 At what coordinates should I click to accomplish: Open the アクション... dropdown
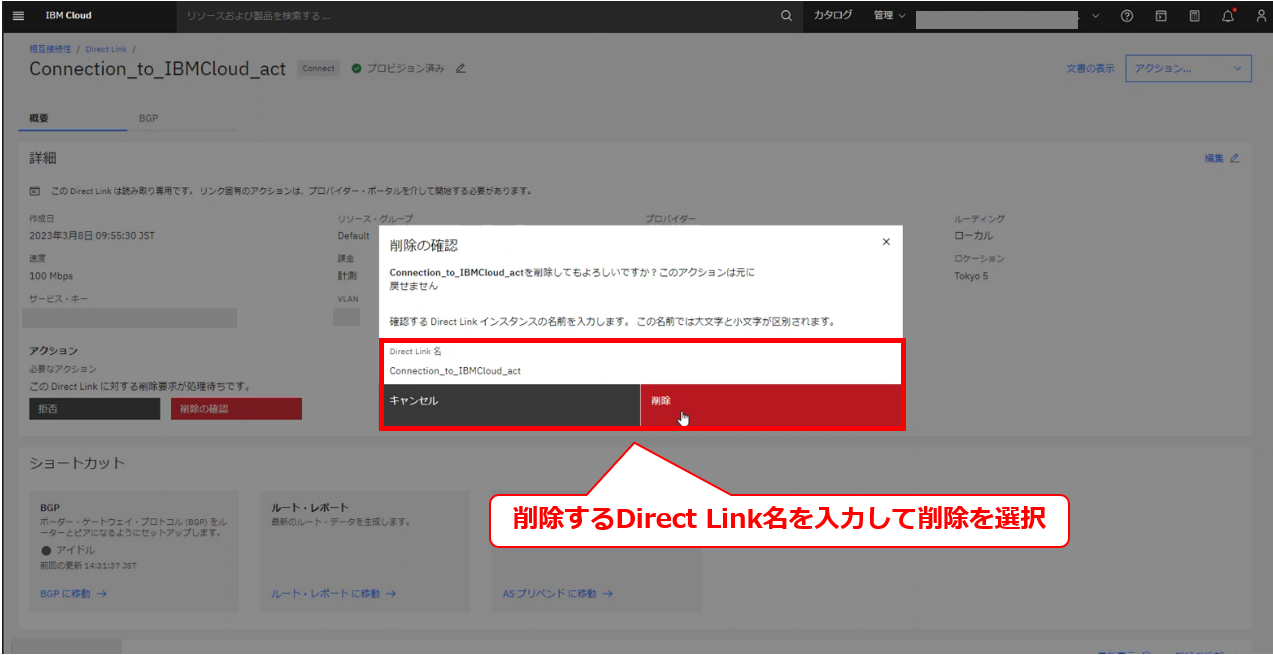[1188, 69]
